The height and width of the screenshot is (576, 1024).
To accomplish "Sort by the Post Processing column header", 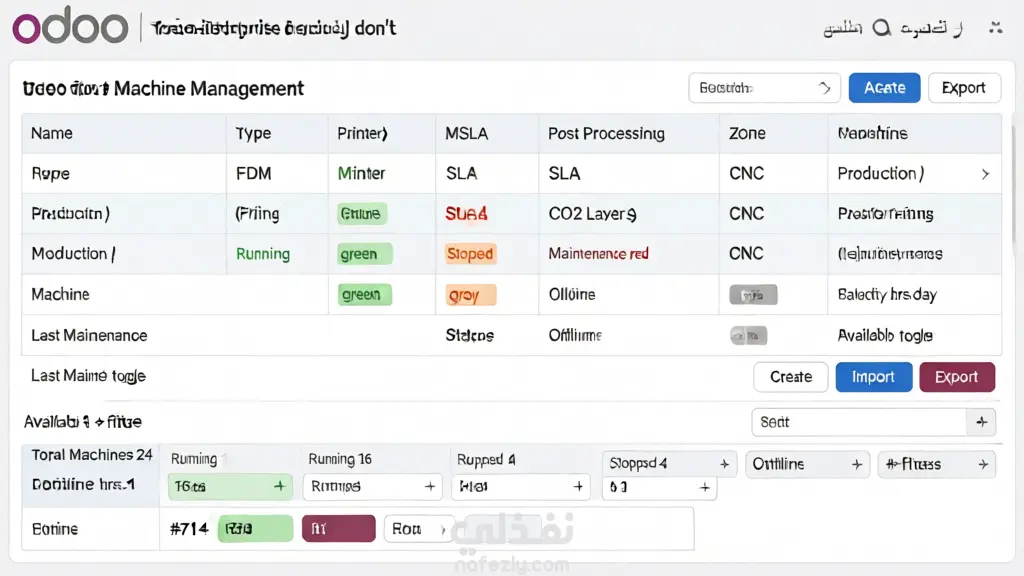I will click(606, 133).
